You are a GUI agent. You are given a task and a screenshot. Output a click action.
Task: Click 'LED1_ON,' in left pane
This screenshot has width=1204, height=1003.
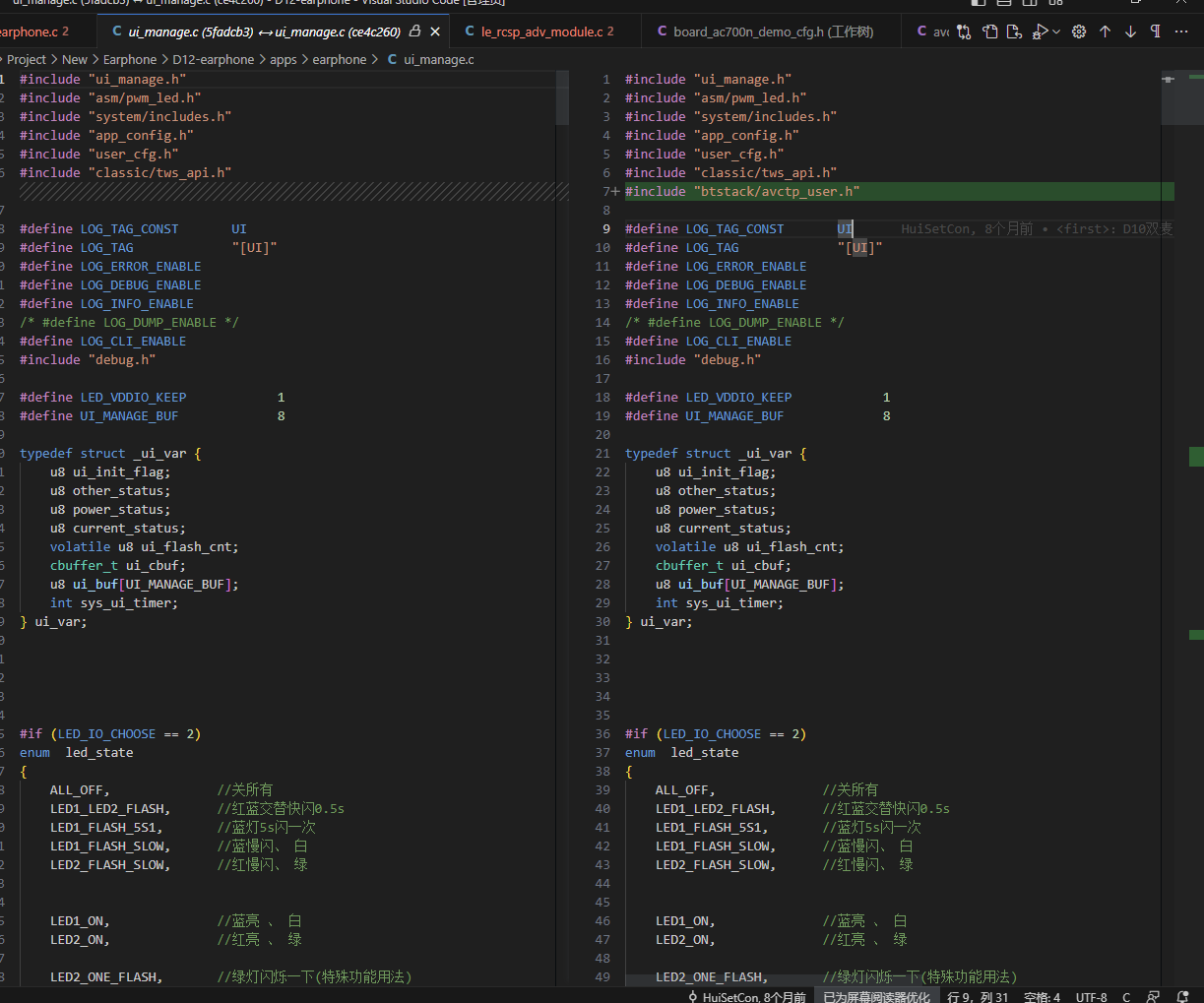(x=80, y=920)
